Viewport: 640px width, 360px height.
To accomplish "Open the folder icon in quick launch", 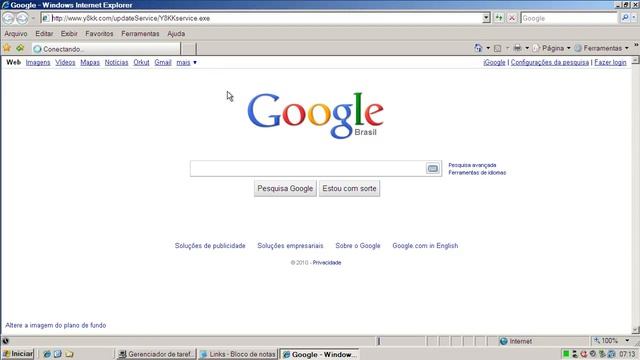I will [x=69, y=354].
